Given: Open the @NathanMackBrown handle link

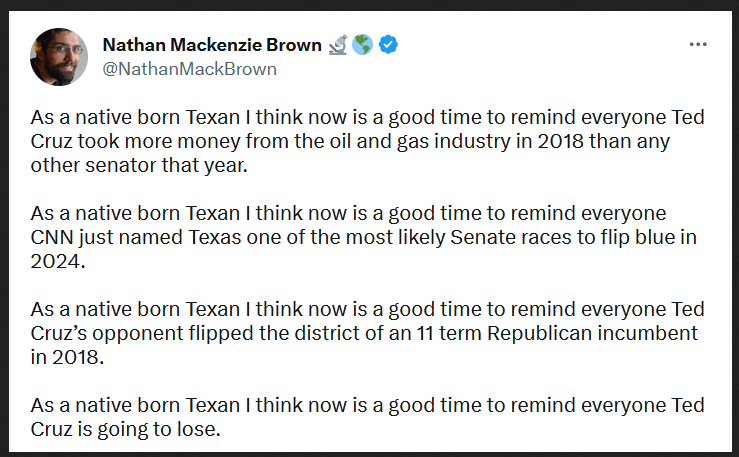Looking at the screenshot, I should pyautogui.click(x=189, y=69).
